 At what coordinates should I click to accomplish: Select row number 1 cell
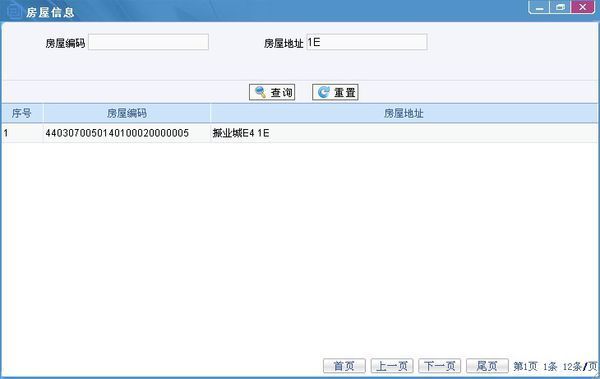(x=22, y=133)
